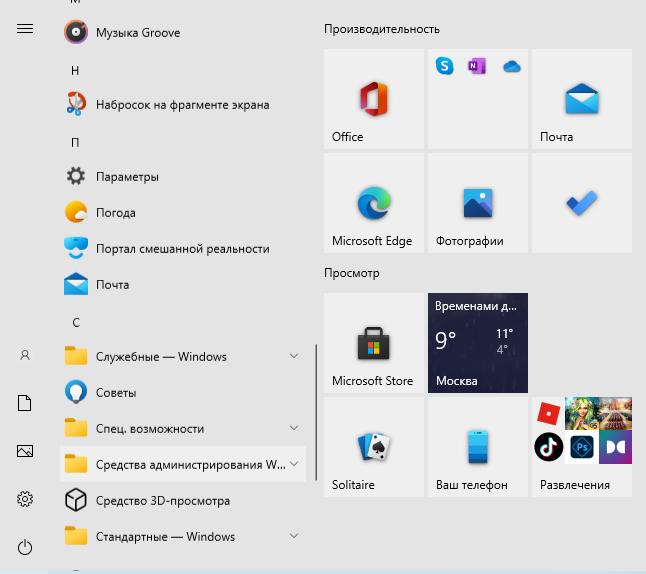Expand Средства администрирования W... folder chevron
The image size is (646, 574).
coord(294,464)
